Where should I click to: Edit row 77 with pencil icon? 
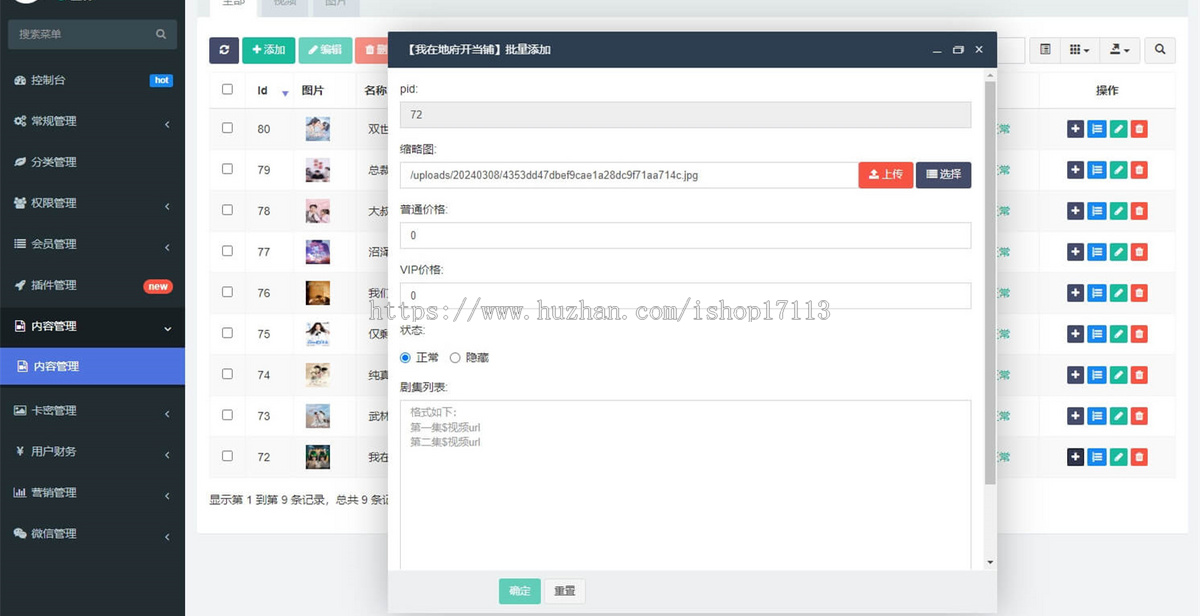tap(1118, 252)
